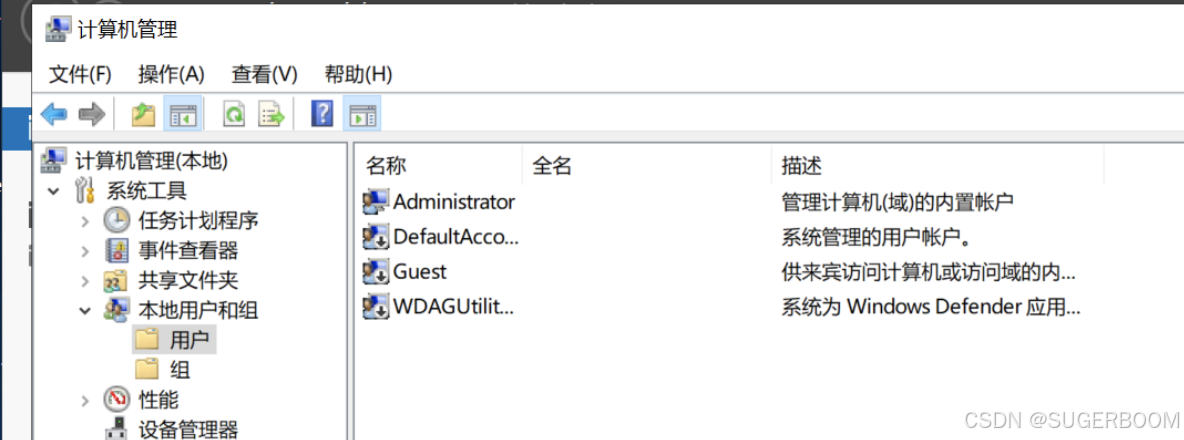Viewport: 1184px width, 440px height.
Task: Click the Guest user account icon
Action: point(375,272)
